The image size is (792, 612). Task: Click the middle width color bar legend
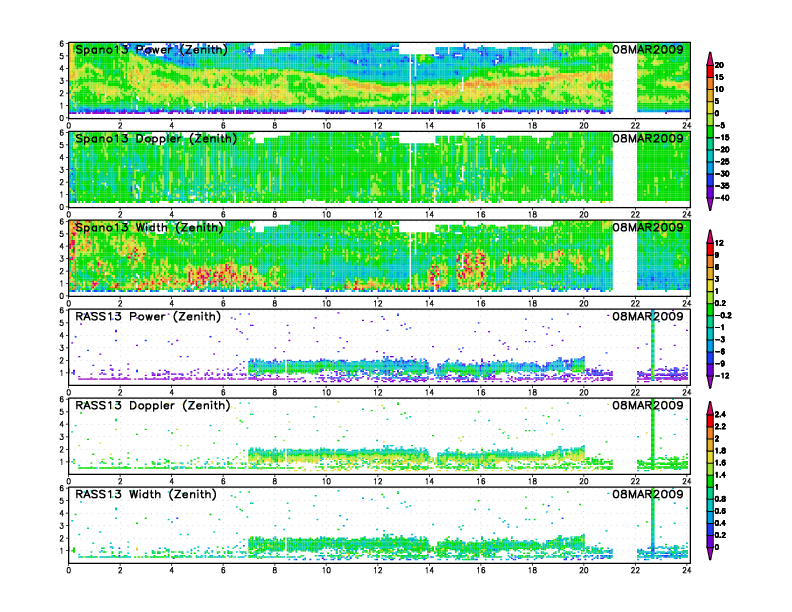(710, 309)
